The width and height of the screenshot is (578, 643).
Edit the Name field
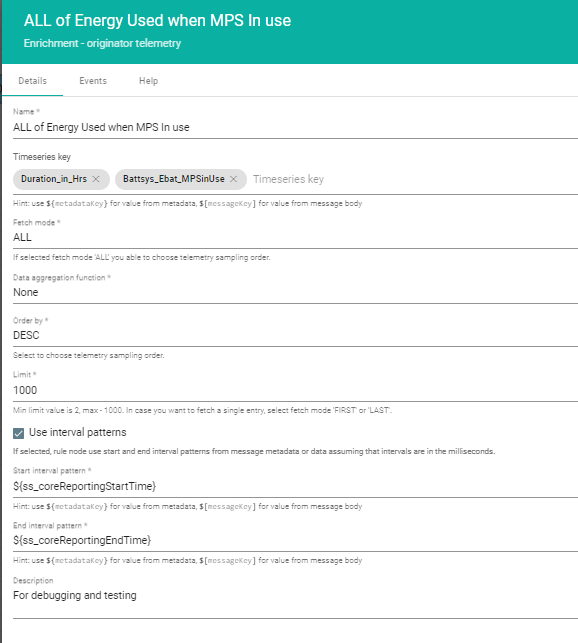tap(295, 127)
